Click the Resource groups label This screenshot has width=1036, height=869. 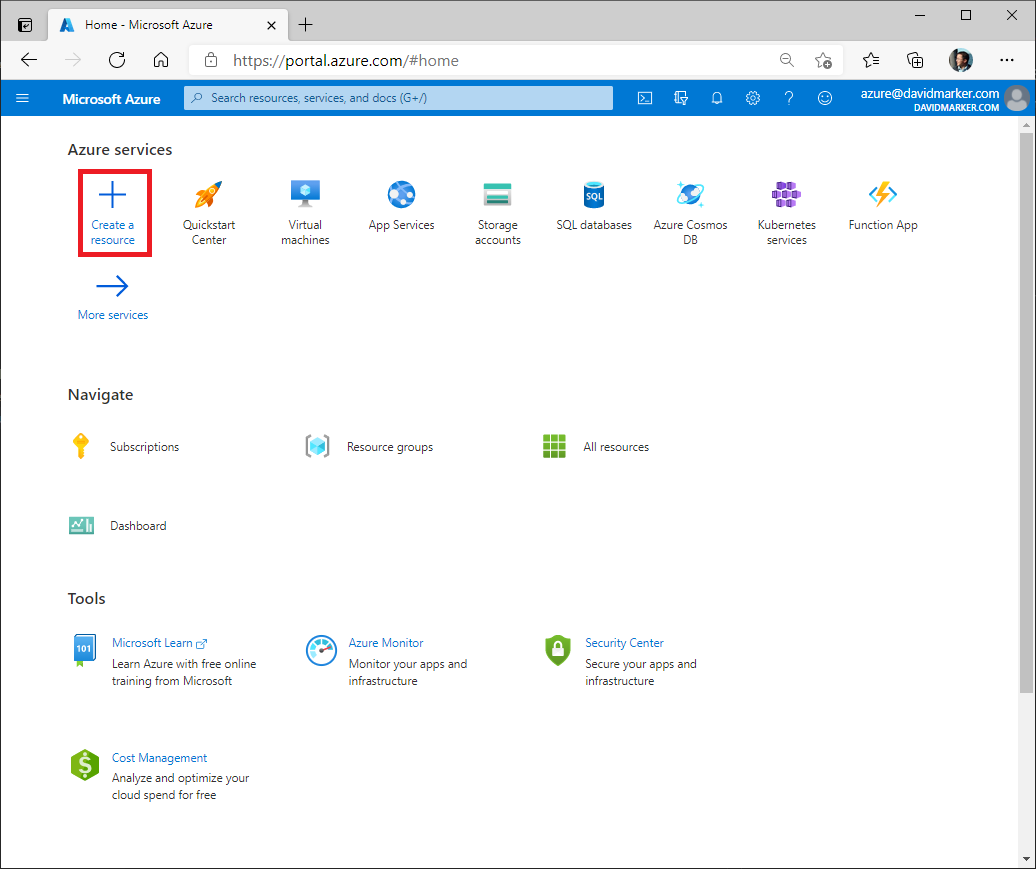(x=390, y=447)
